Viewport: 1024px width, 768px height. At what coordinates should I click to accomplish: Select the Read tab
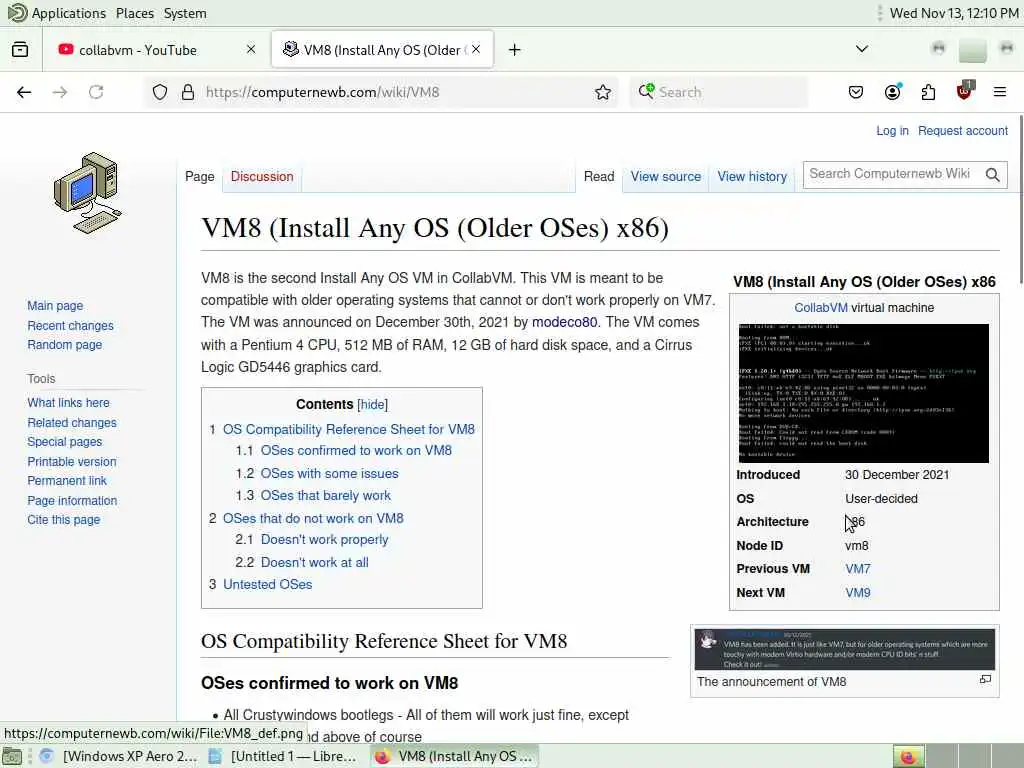coord(599,176)
